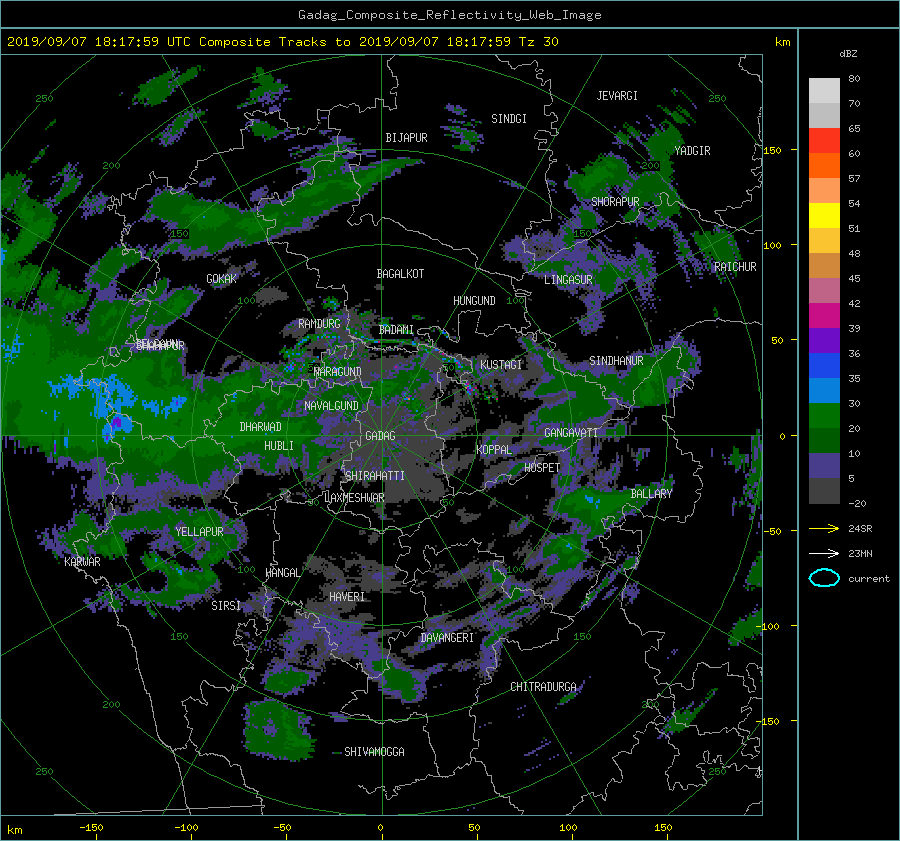Click the CHITRADURGA city label
This screenshot has height=841, width=900.
coord(543,687)
